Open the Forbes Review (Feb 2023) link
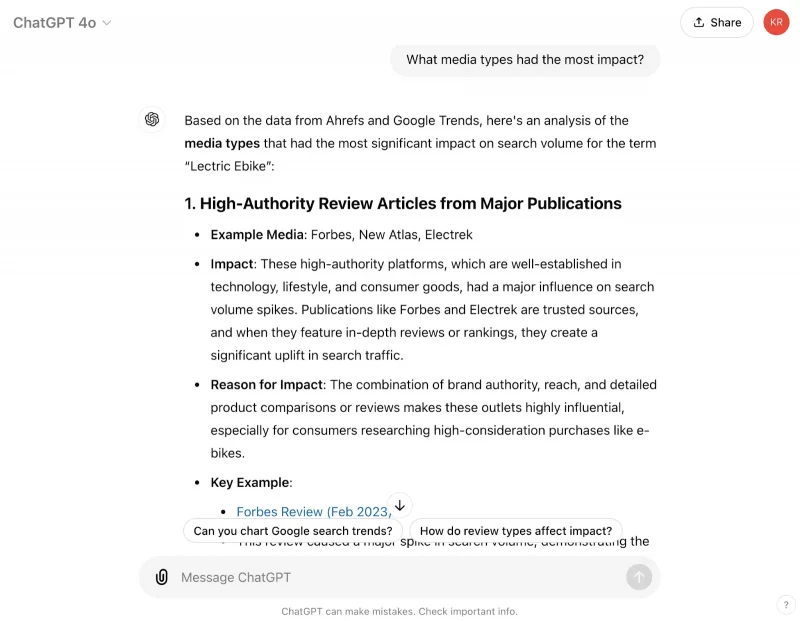The width and height of the screenshot is (800, 621). tap(314, 512)
